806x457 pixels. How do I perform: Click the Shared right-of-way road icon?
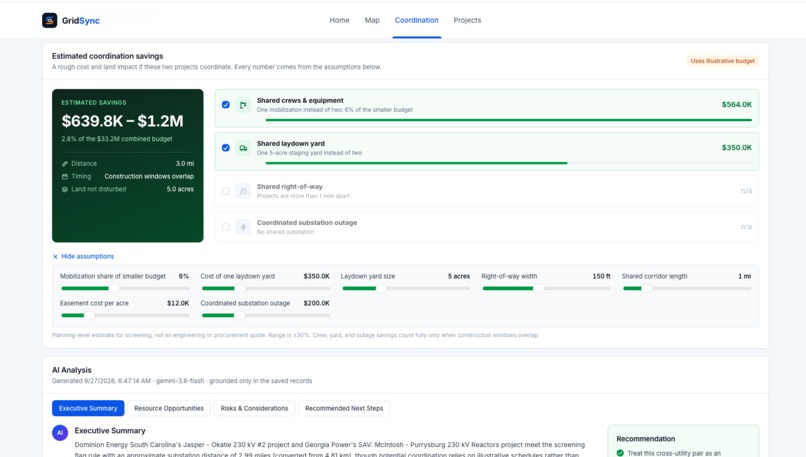click(243, 191)
